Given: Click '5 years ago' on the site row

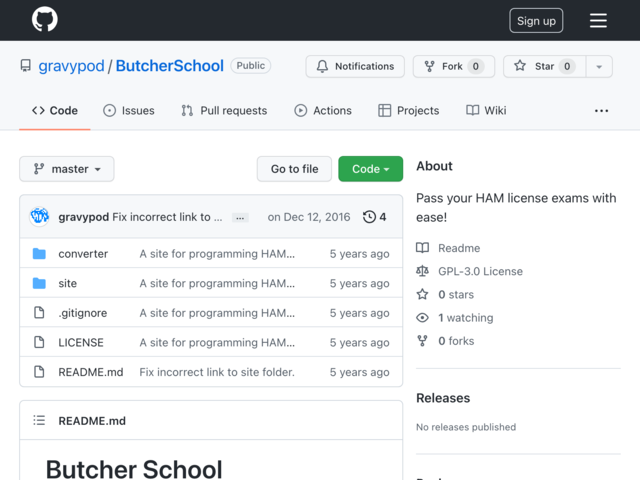Looking at the screenshot, I should pos(360,283).
